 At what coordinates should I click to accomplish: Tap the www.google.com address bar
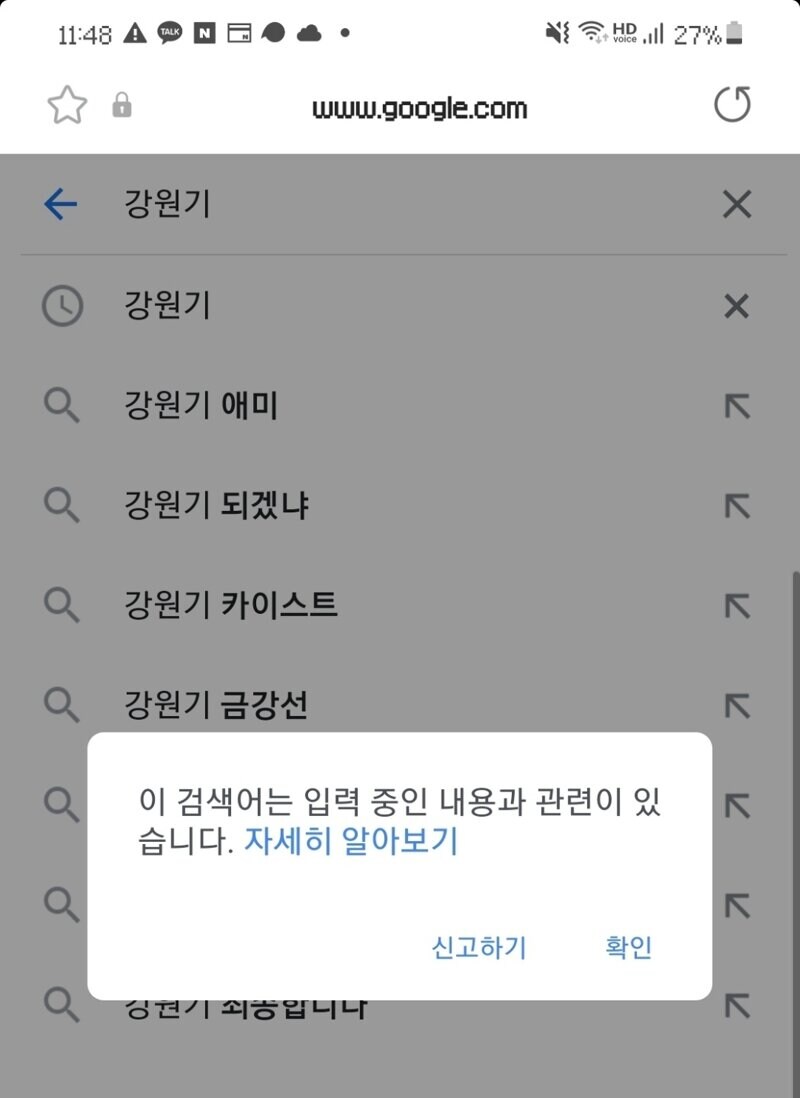[419, 108]
